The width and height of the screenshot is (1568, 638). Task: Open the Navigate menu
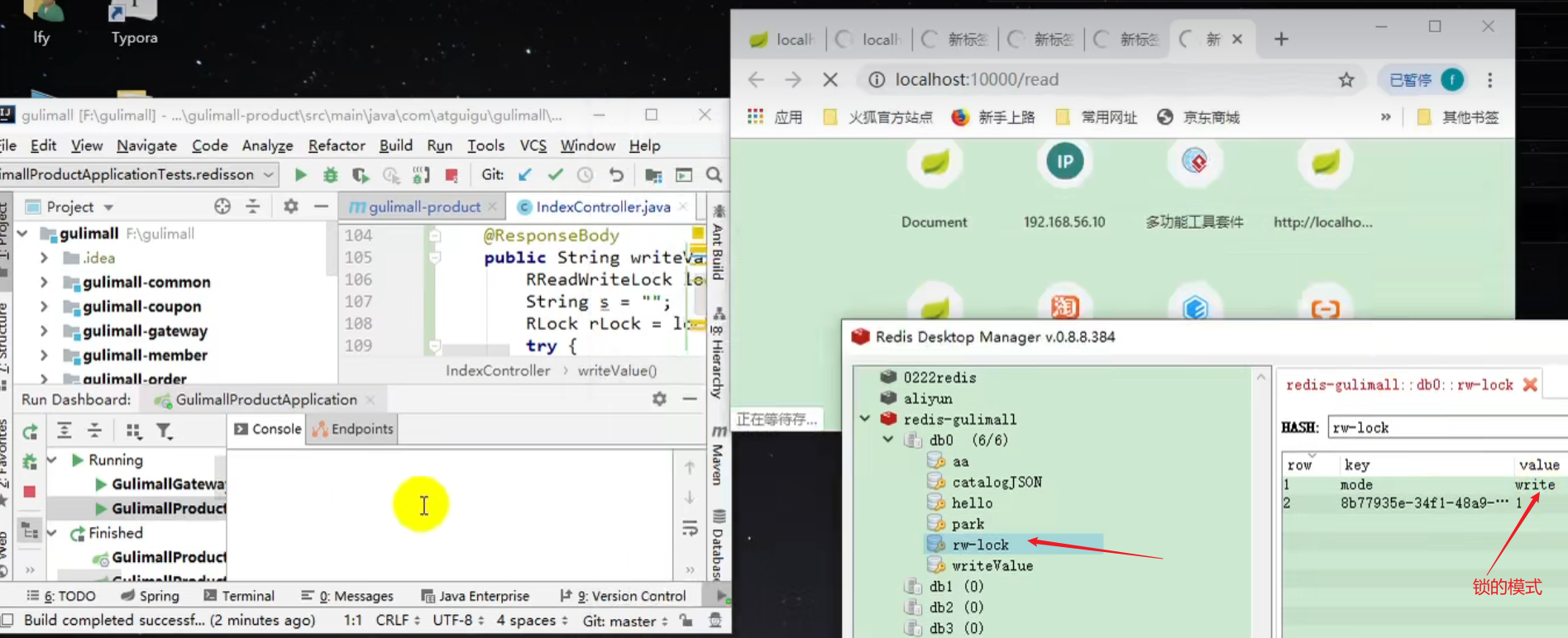click(146, 145)
